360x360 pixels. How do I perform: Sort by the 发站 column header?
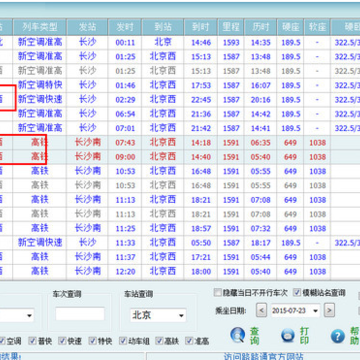[87, 27]
